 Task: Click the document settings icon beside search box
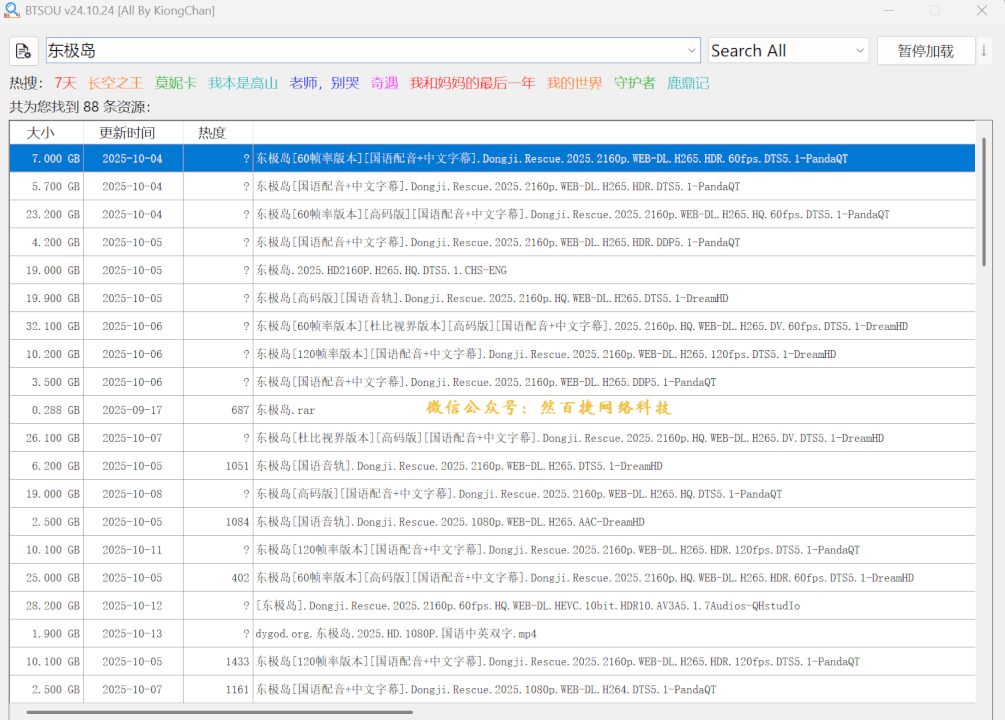point(24,51)
